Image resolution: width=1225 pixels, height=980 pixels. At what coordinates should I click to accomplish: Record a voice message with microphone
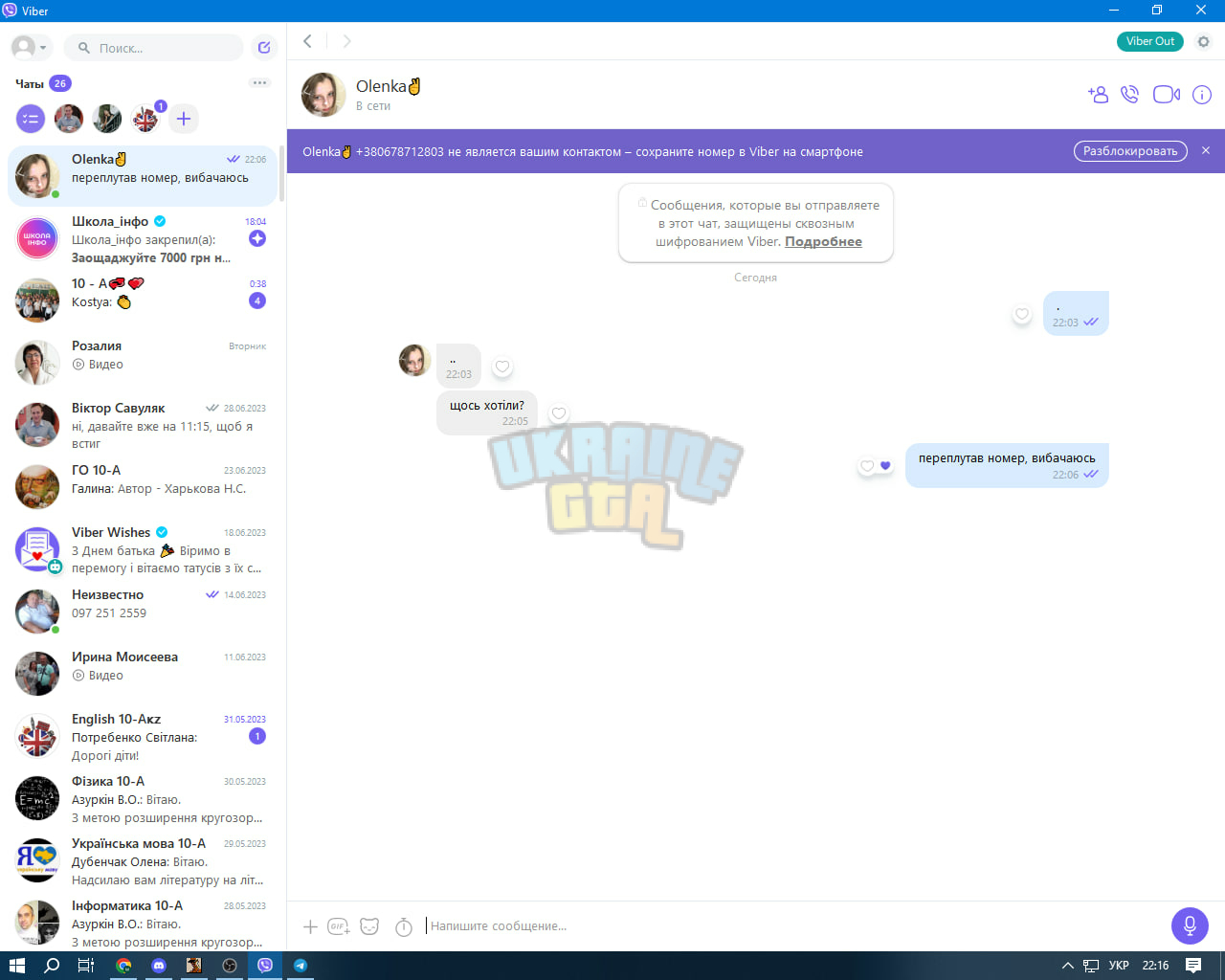(1190, 925)
